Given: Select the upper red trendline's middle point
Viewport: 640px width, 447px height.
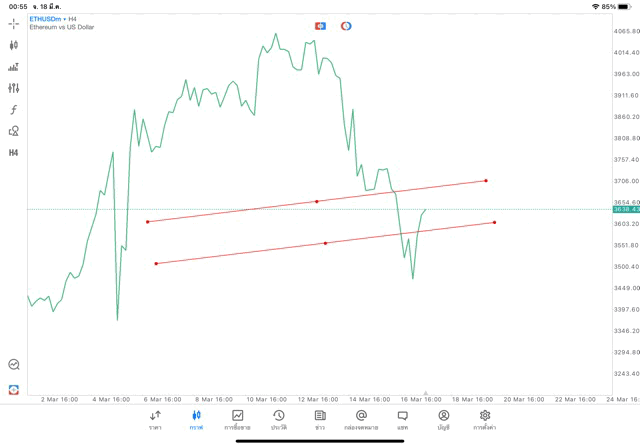Looking at the screenshot, I should [x=317, y=201].
